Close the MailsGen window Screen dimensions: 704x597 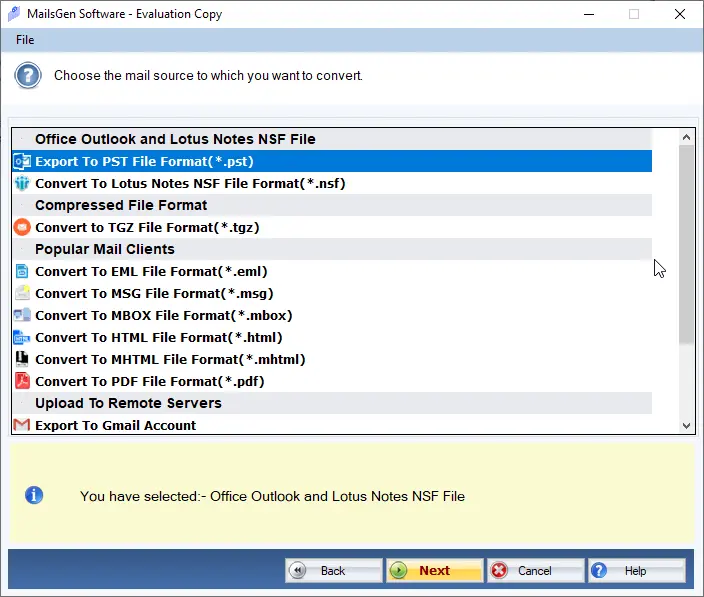680,14
